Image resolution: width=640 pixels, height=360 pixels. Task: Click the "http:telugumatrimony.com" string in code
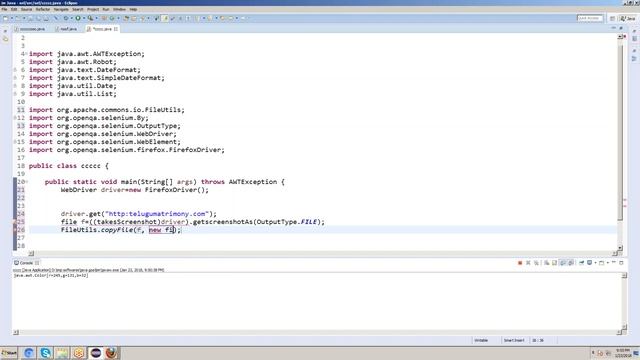tap(157, 214)
